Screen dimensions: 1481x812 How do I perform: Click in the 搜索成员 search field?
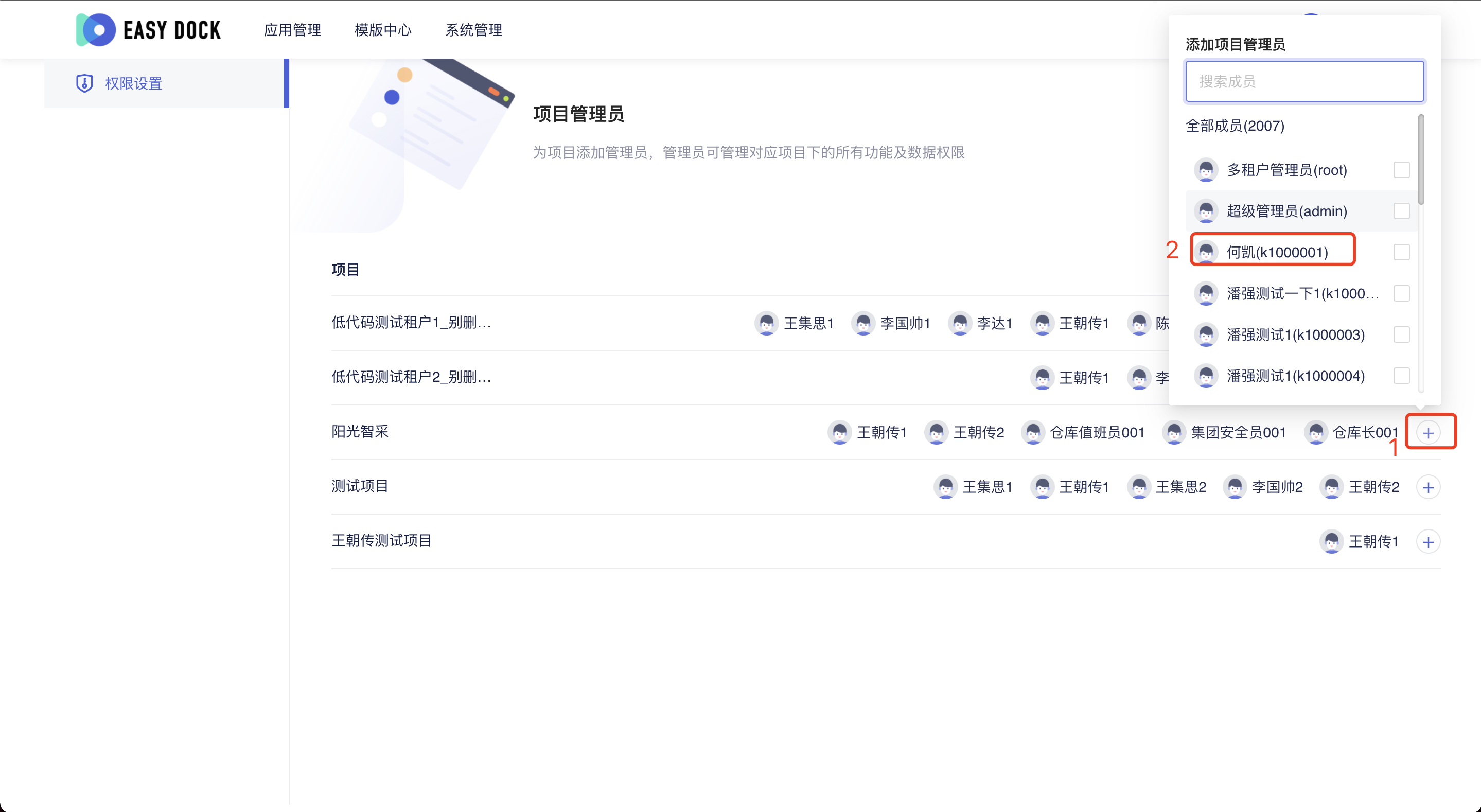tap(1304, 82)
